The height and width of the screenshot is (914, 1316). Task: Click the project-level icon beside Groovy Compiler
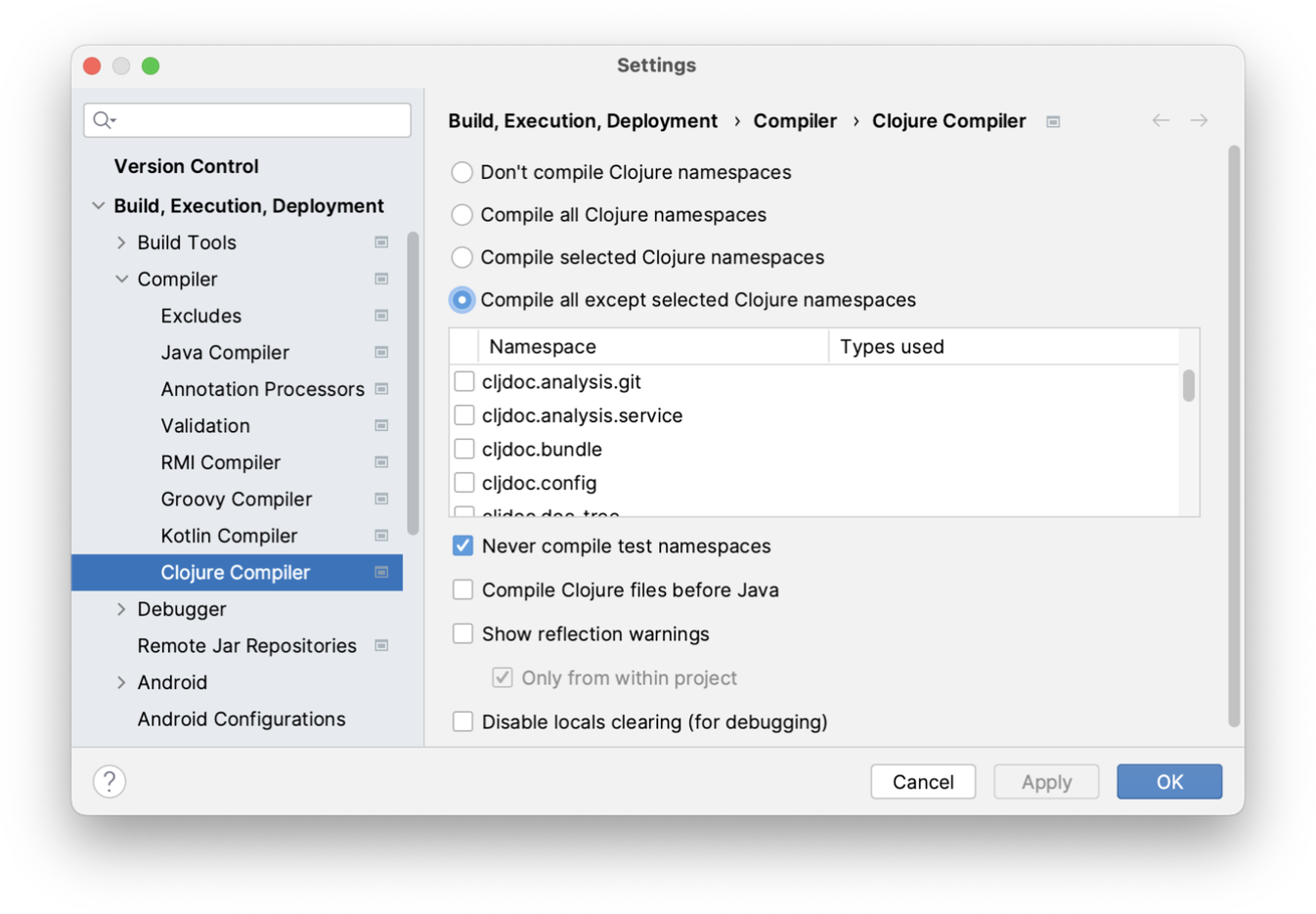381,500
